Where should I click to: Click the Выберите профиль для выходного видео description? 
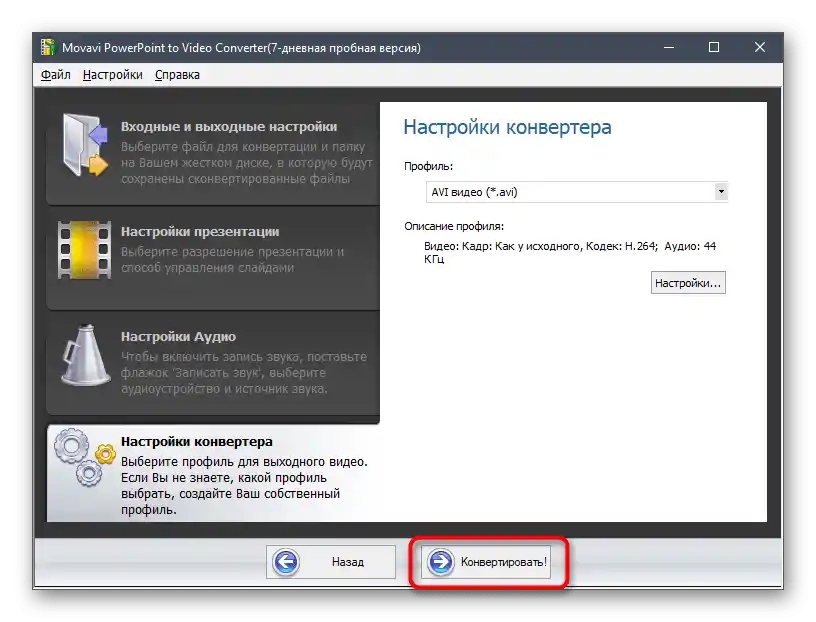[x=244, y=486]
